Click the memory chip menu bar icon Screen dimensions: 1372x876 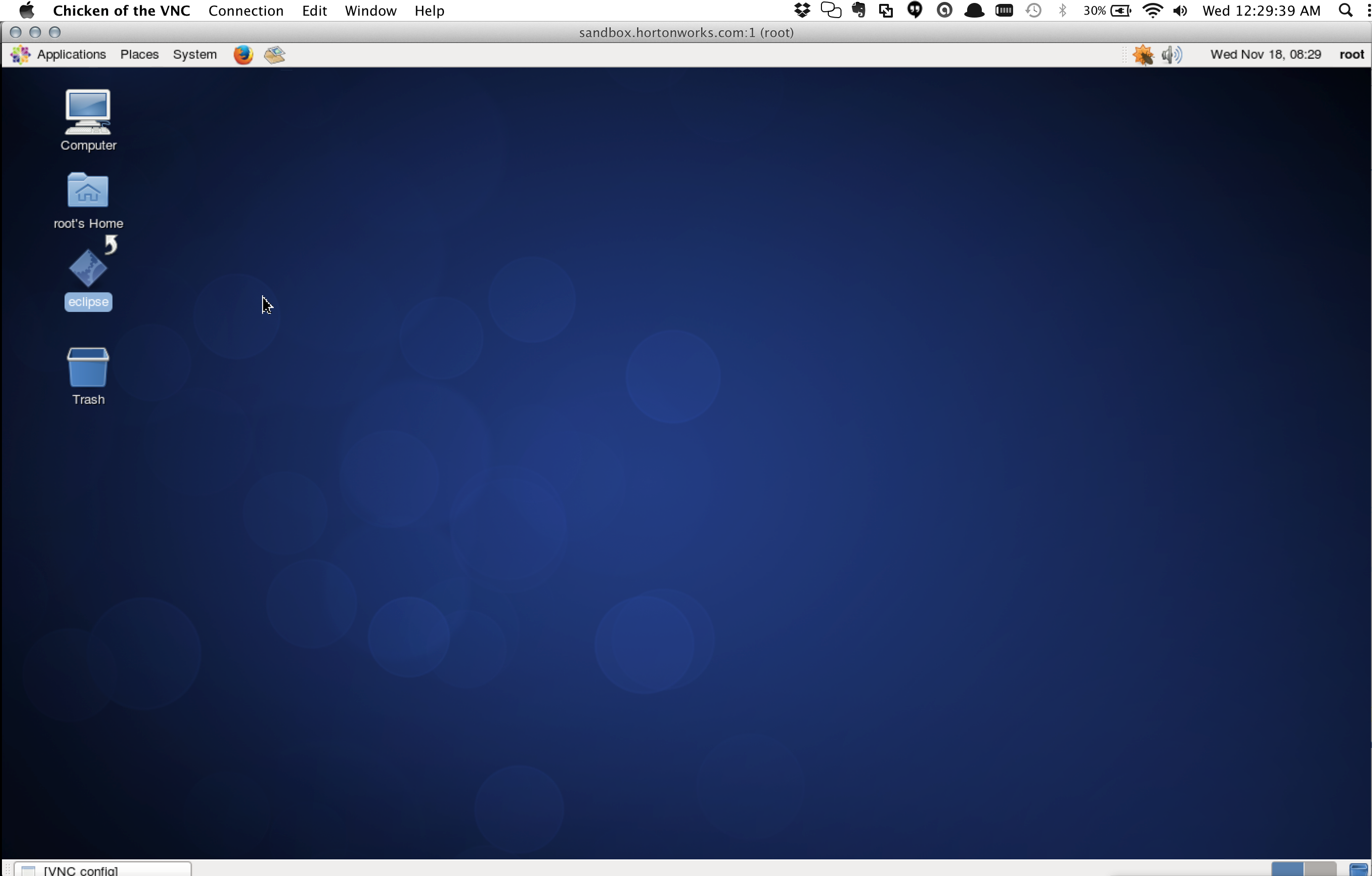tap(1004, 10)
